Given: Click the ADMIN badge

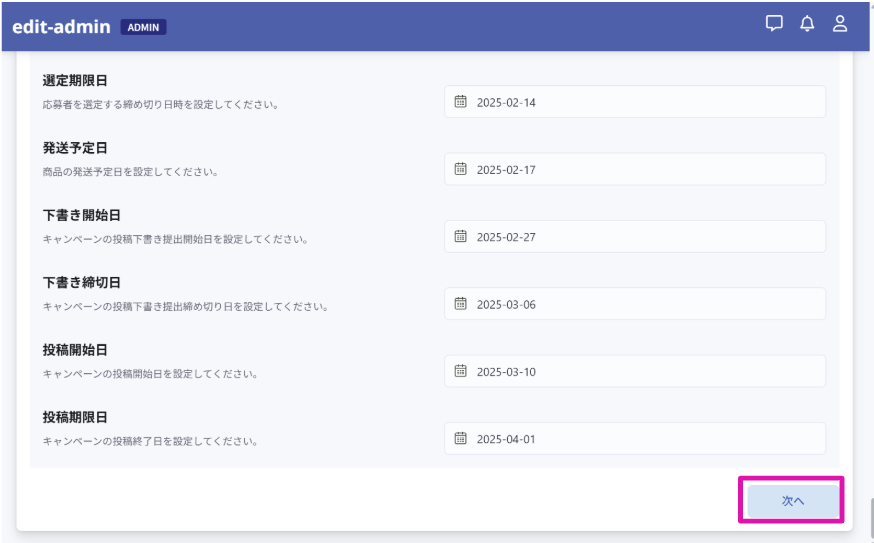Looking at the screenshot, I should coord(143,28).
